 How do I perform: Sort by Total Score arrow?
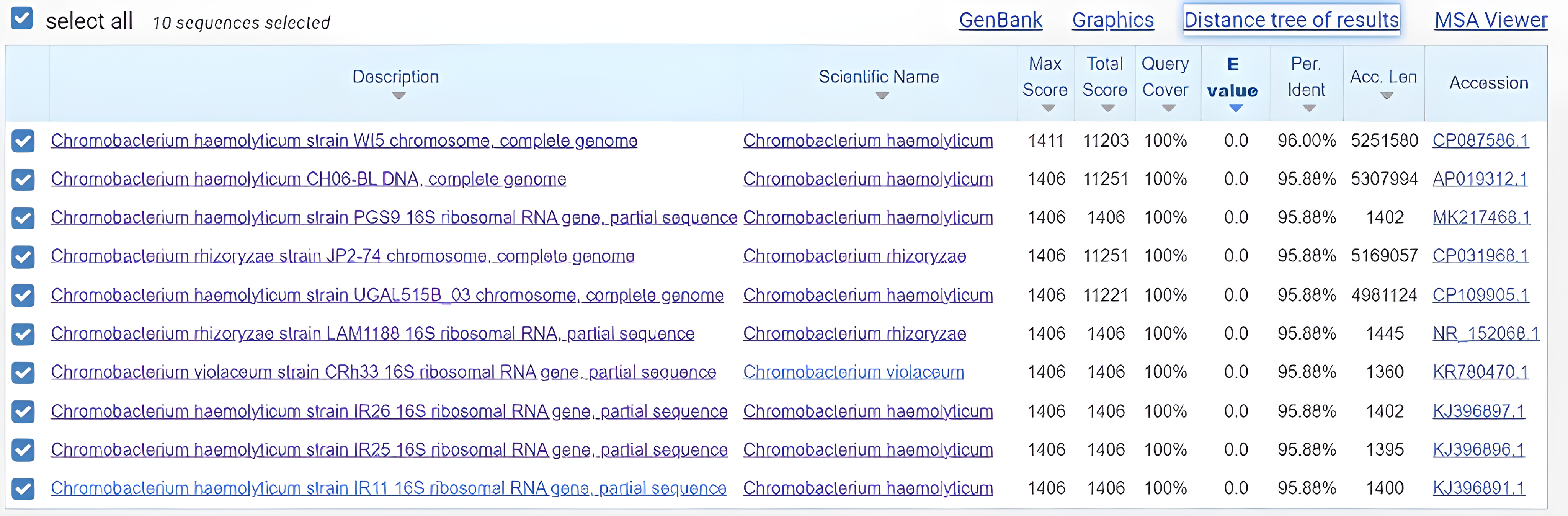pyautogui.click(x=1108, y=108)
